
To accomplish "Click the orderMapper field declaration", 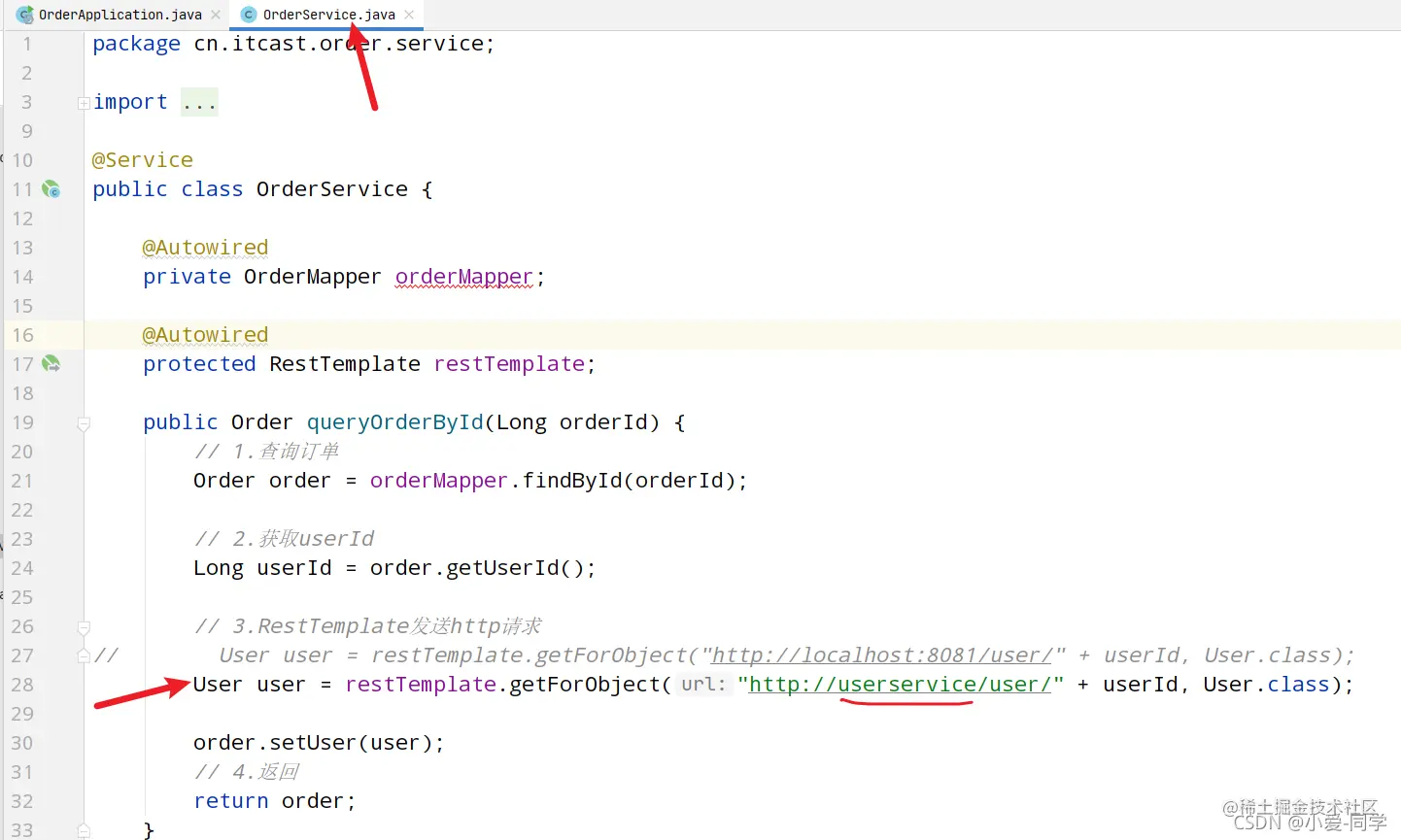I will pyautogui.click(x=464, y=277).
